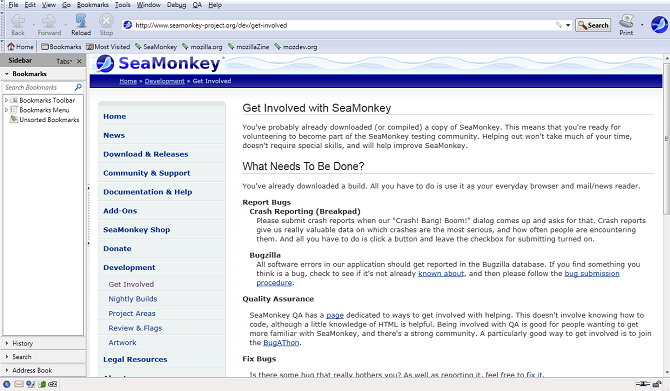Open ChatZilla IRC icon in status bar
The image size is (670, 391).
[53, 384]
